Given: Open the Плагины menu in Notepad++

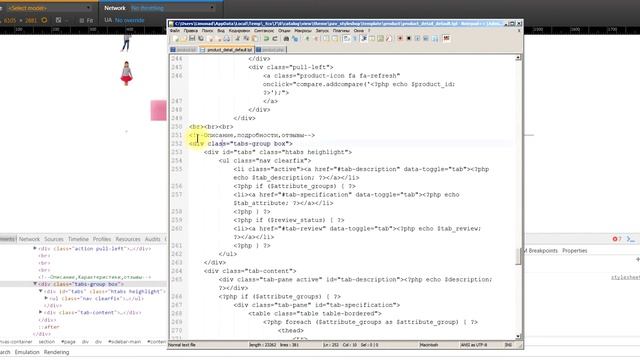Looking at the screenshot, I should (x=341, y=31).
